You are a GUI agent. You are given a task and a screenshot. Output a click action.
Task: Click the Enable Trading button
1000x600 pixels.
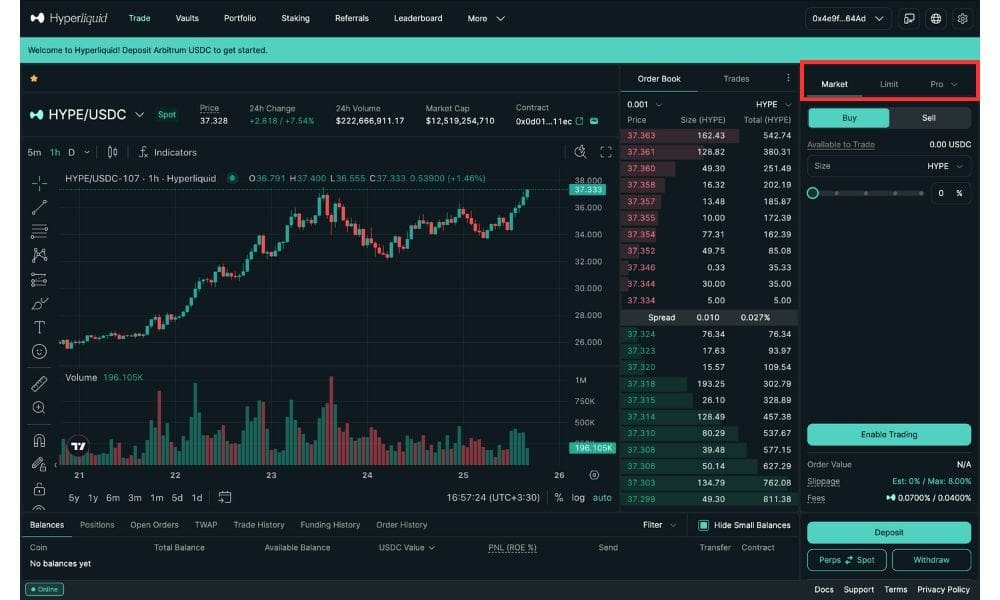pos(888,434)
